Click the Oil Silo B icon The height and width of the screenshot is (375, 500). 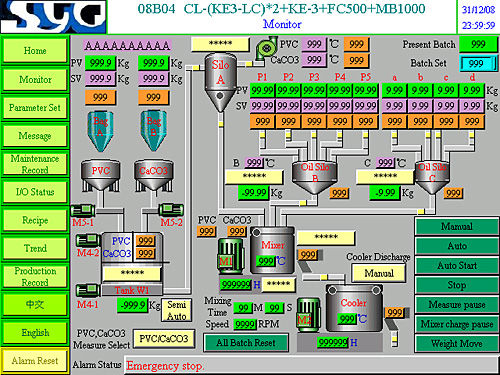tap(315, 177)
